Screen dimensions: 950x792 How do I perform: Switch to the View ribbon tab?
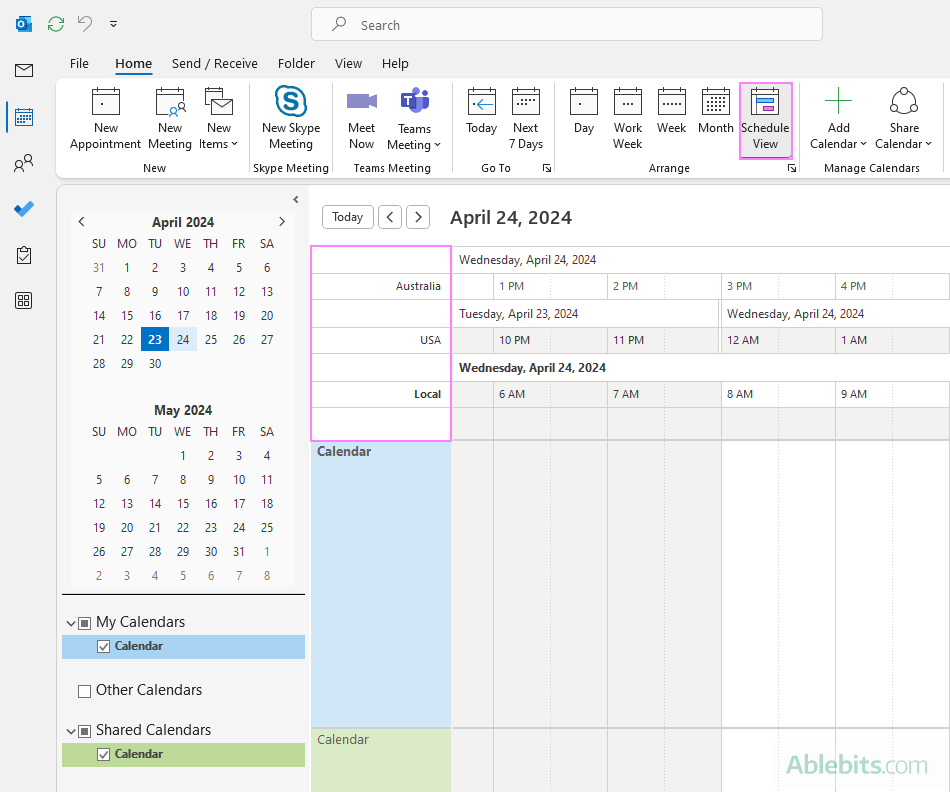348,63
